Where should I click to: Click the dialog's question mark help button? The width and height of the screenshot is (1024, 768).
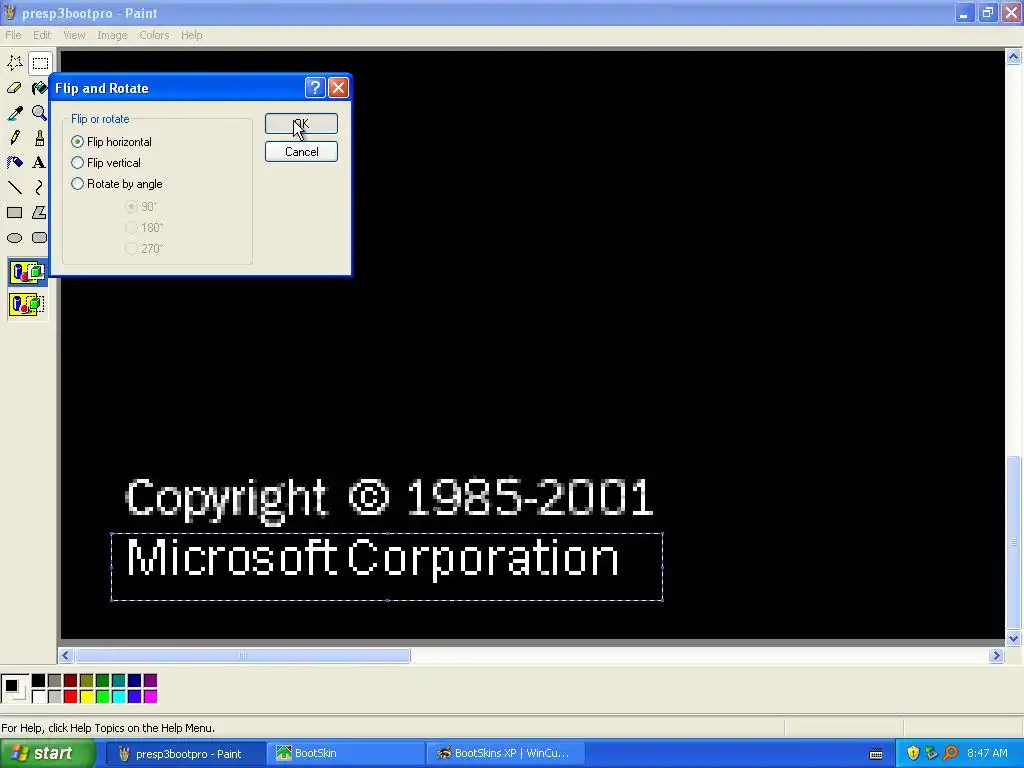point(315,88)
